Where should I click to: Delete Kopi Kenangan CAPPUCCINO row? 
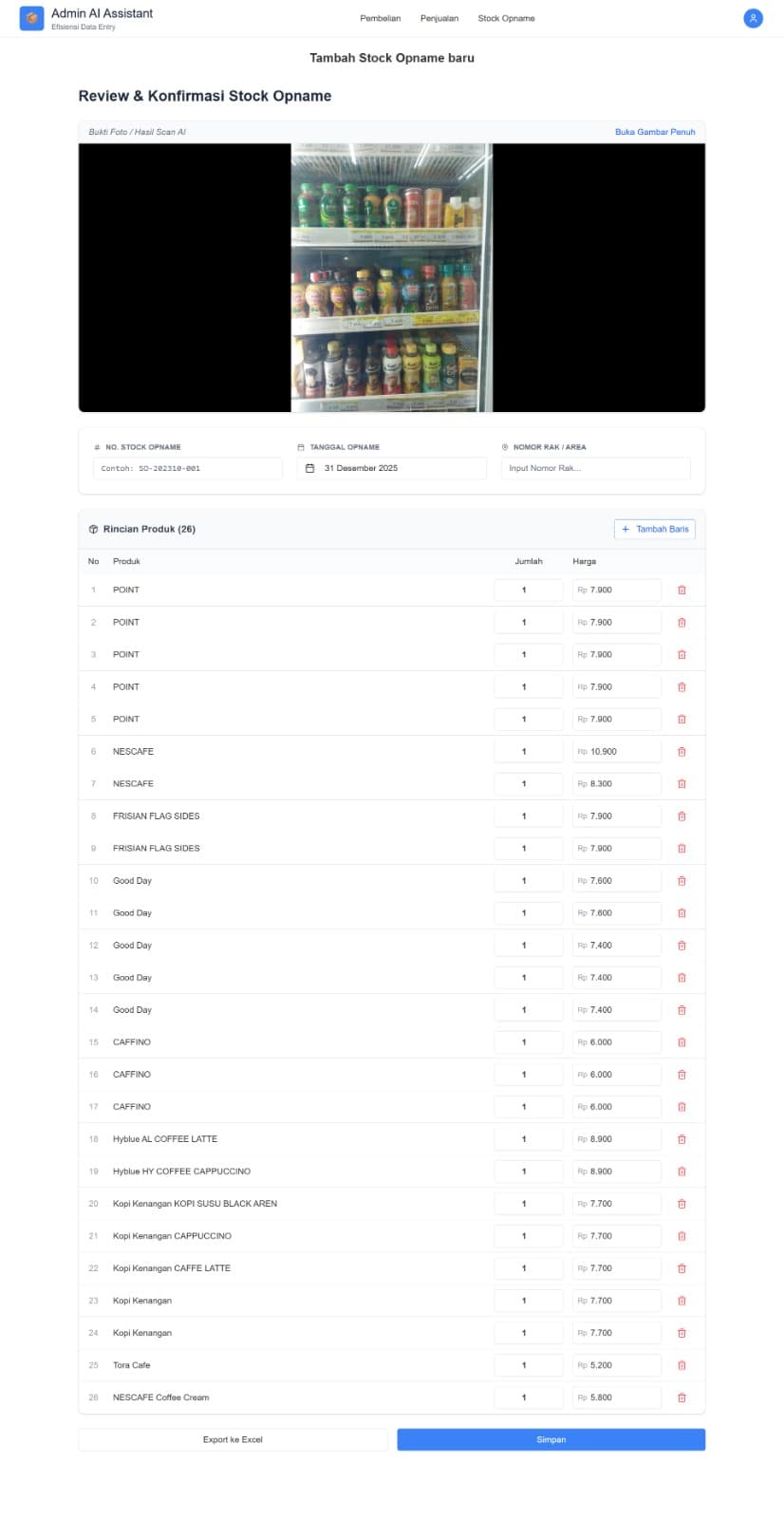coord(681,1236)
